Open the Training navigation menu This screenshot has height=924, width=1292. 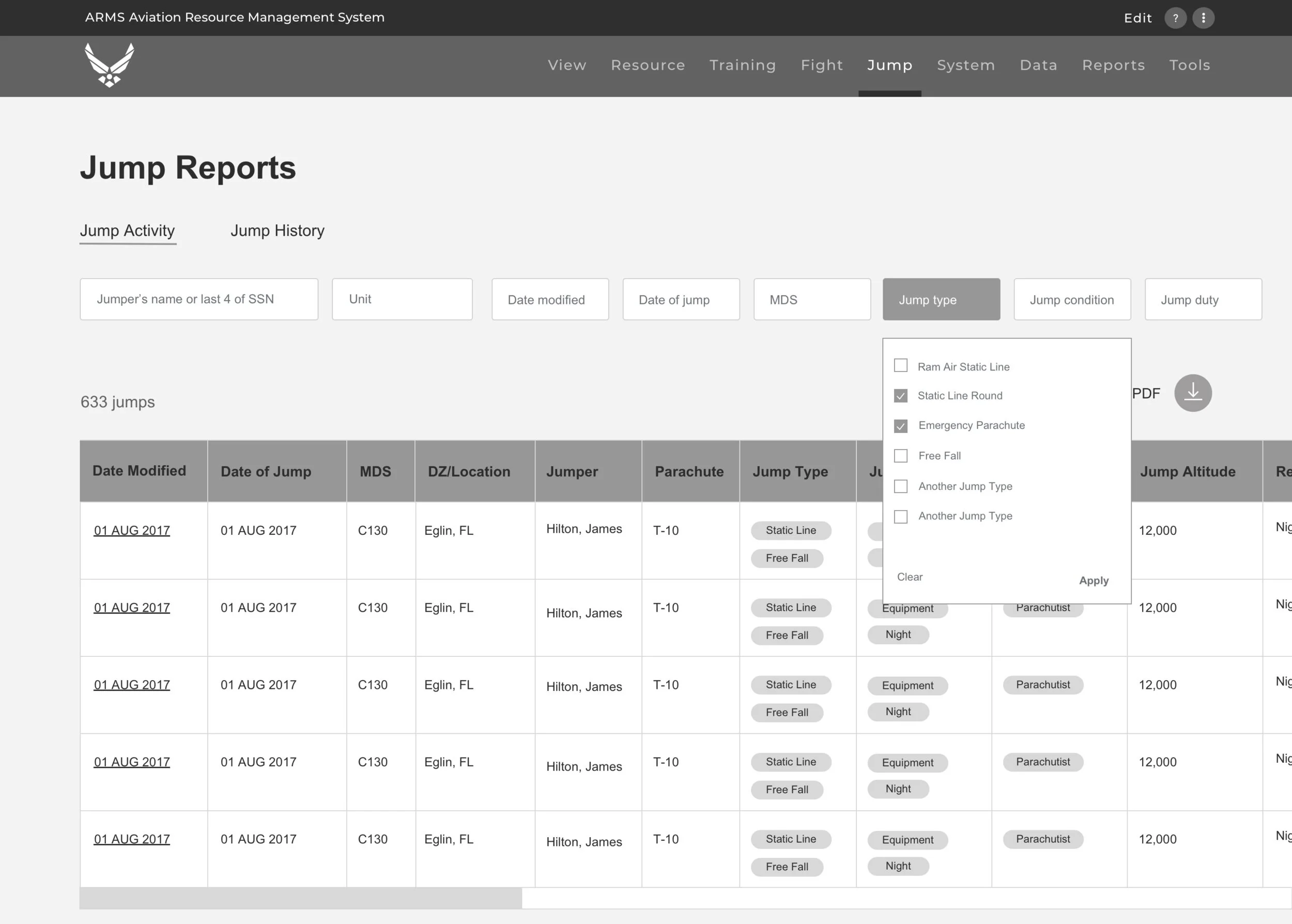pyautogui.click(x=742, y=66)
